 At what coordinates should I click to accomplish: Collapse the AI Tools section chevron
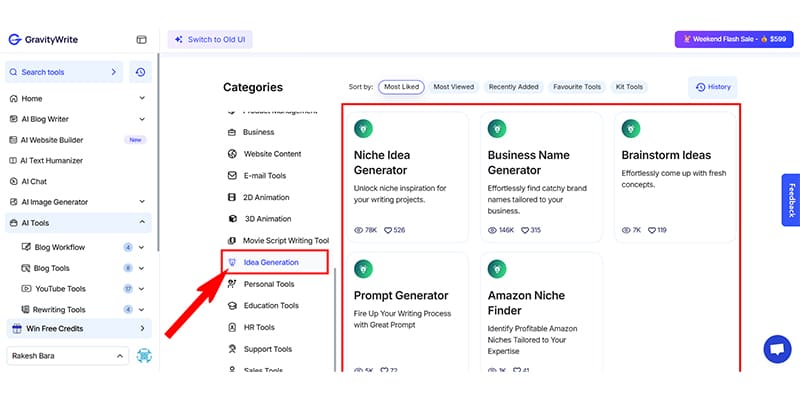click(x=142, y=222)
